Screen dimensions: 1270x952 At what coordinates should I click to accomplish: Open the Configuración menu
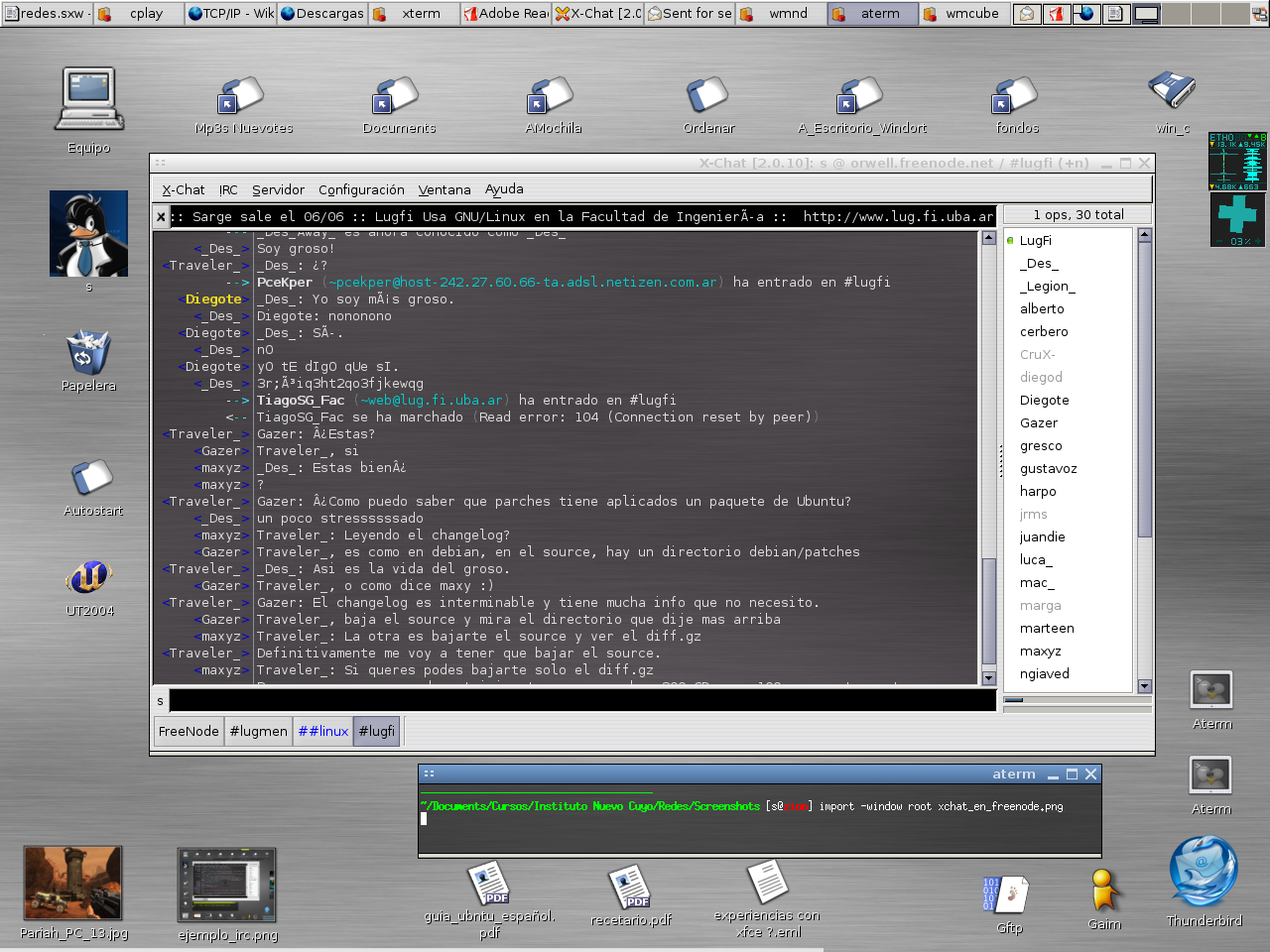(361, 189)
